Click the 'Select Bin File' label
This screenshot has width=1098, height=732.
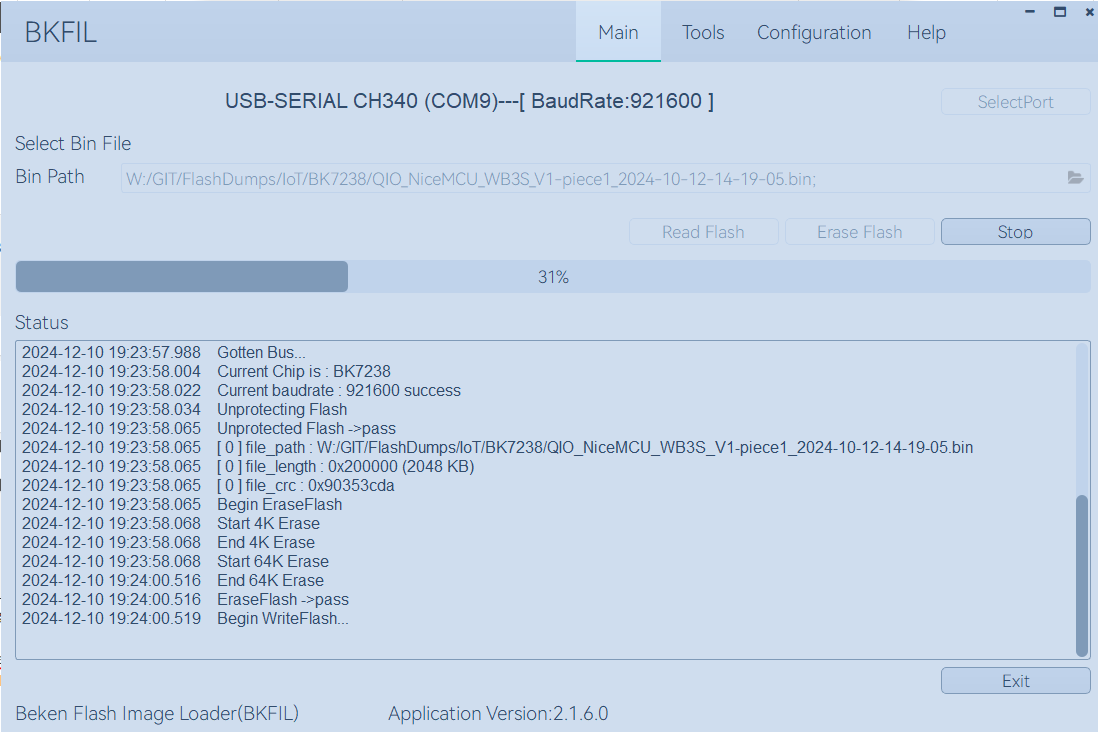tap(73, 144)
